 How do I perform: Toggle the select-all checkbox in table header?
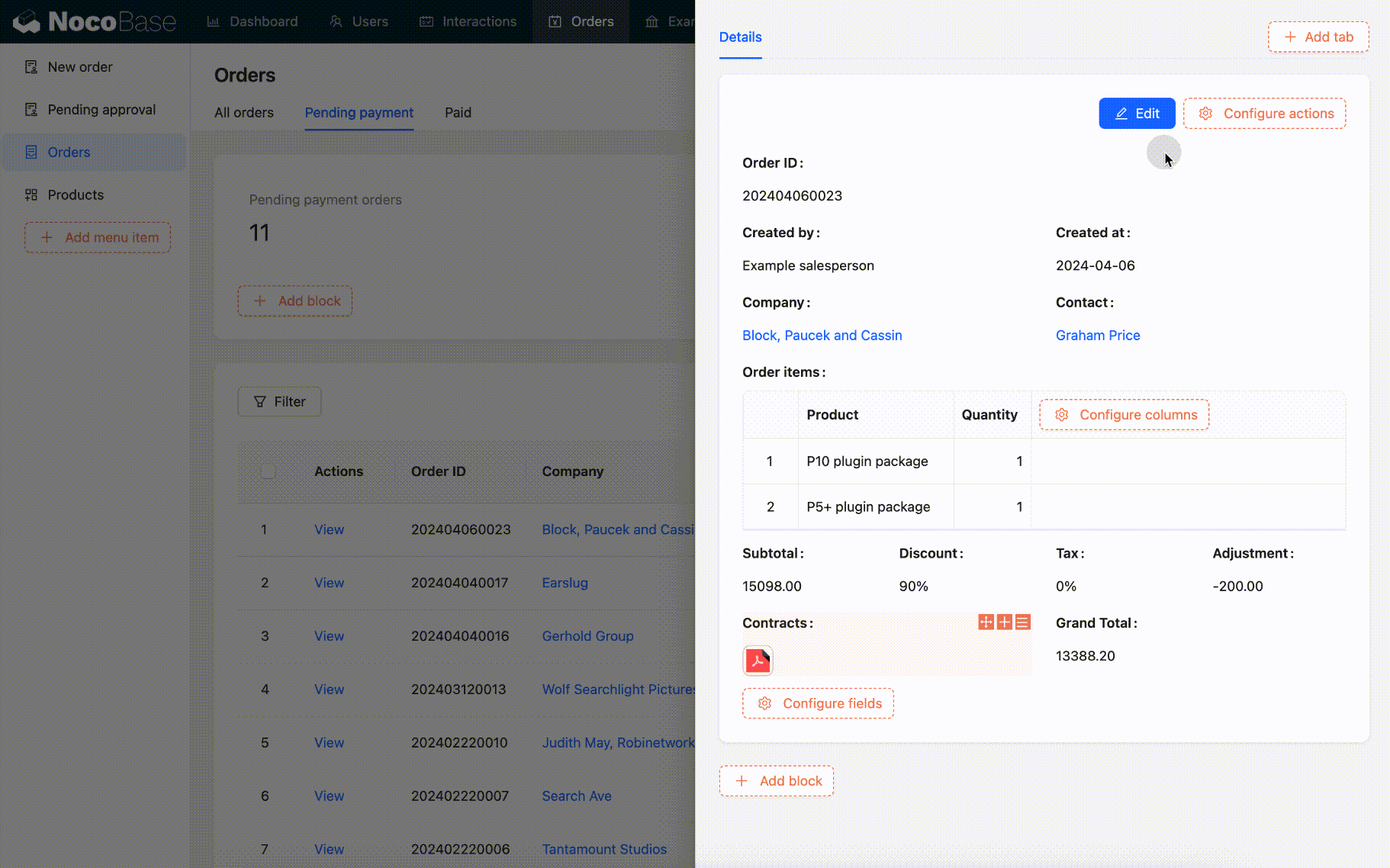coord(268,471)
